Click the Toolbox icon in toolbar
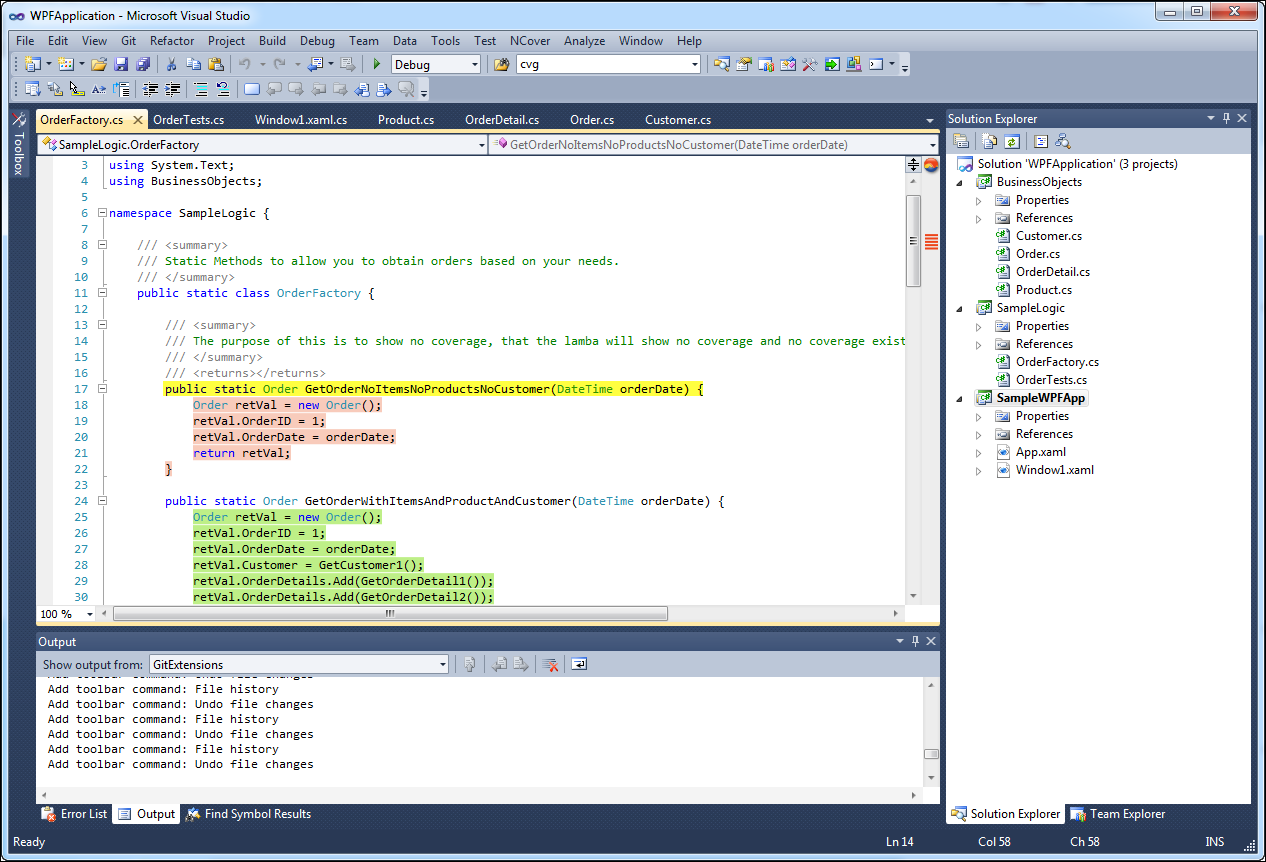The image size is (1266, 862). 809,64
